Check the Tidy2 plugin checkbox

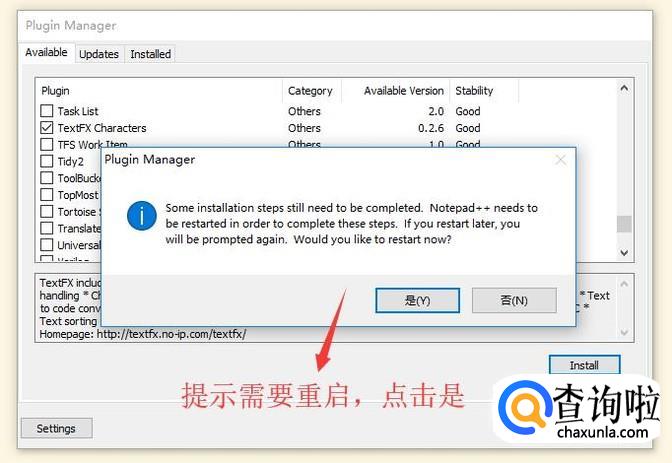(x=47, y=161)
